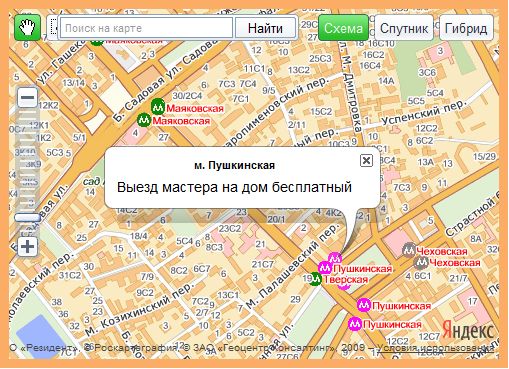Click house number 25C3

pyautogui.click(x=320, y=59)
